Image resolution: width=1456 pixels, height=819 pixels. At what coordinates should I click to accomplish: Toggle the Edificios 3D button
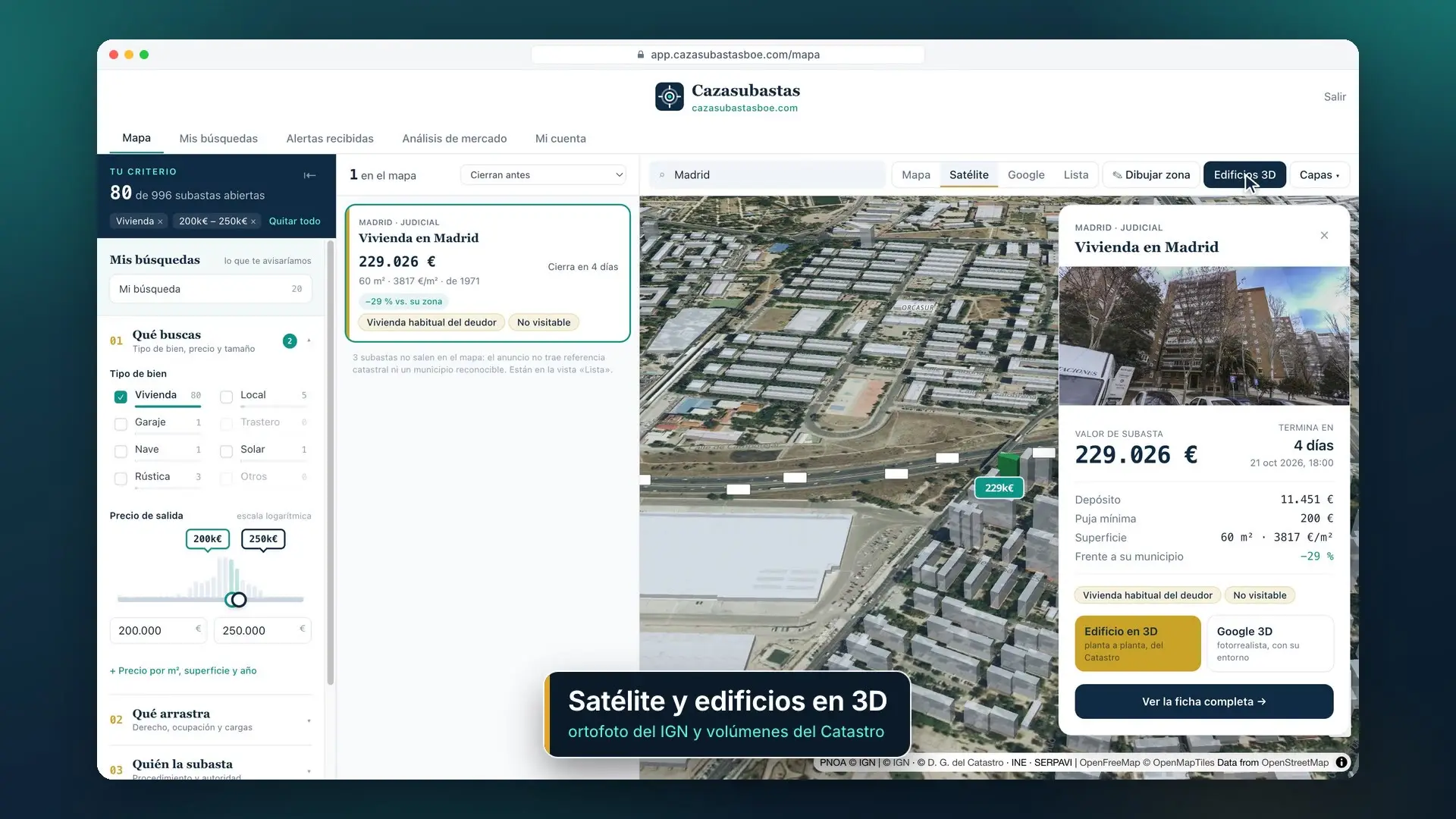pyautogui.click(x=1244, y=175)
